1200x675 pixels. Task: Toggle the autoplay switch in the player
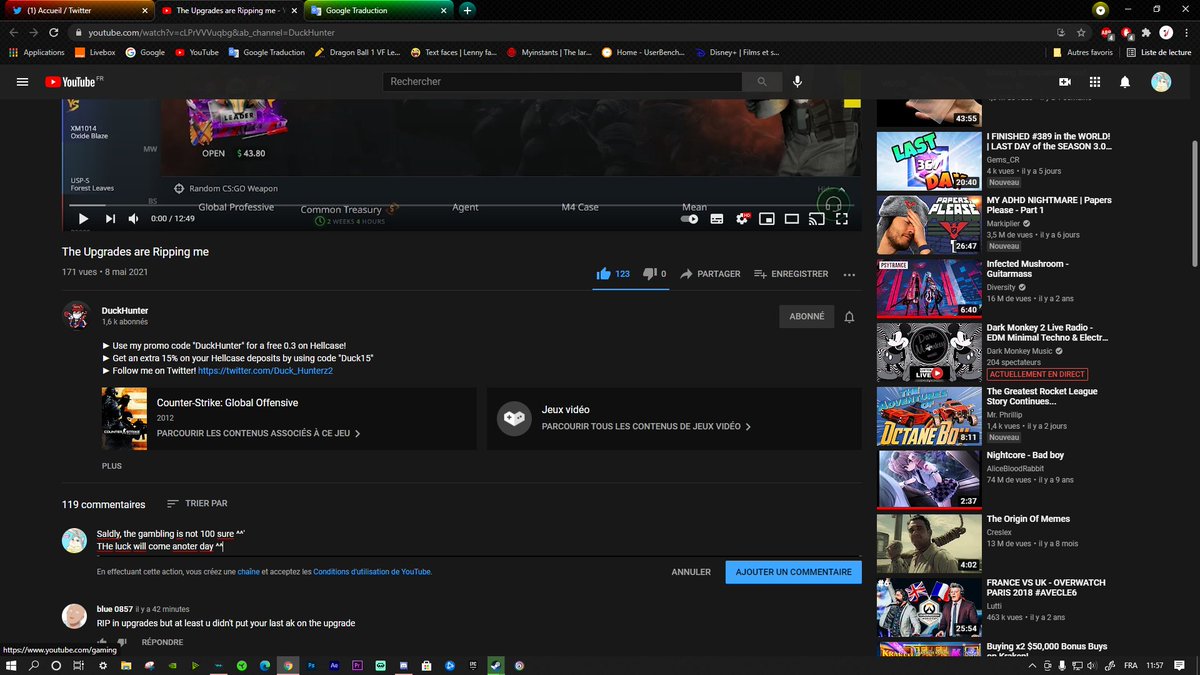tap(690, 218)
